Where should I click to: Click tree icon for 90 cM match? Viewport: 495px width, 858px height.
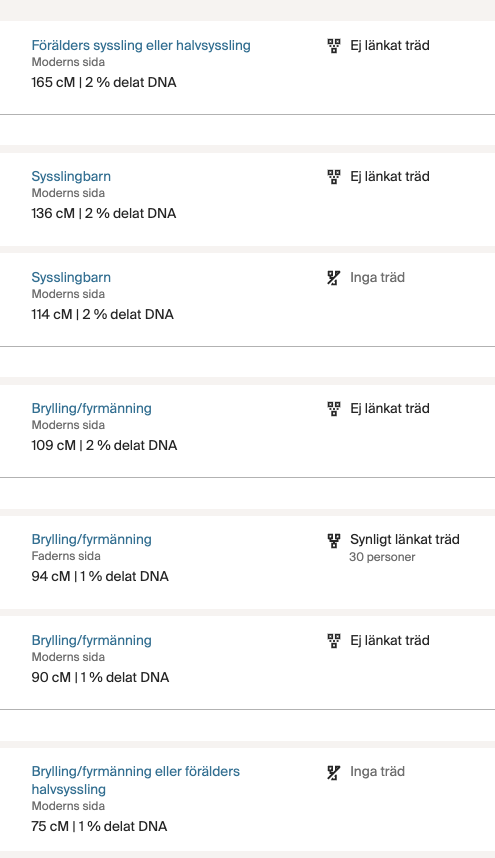[334, 641]
